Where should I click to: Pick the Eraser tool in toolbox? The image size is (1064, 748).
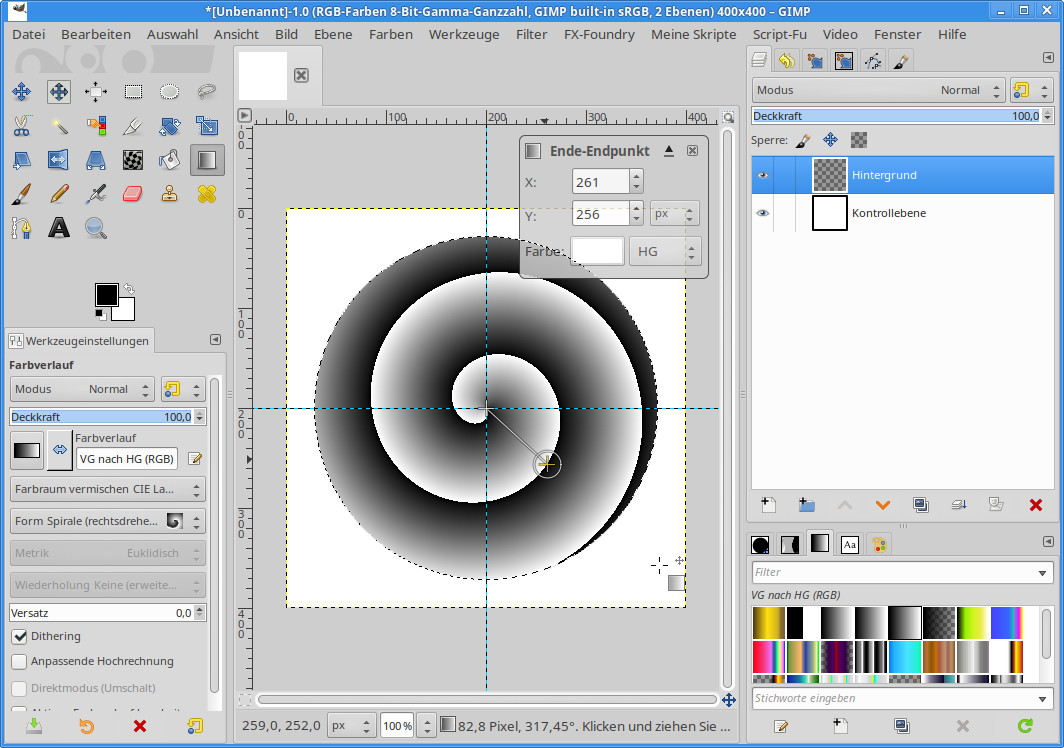coord(133,194)
